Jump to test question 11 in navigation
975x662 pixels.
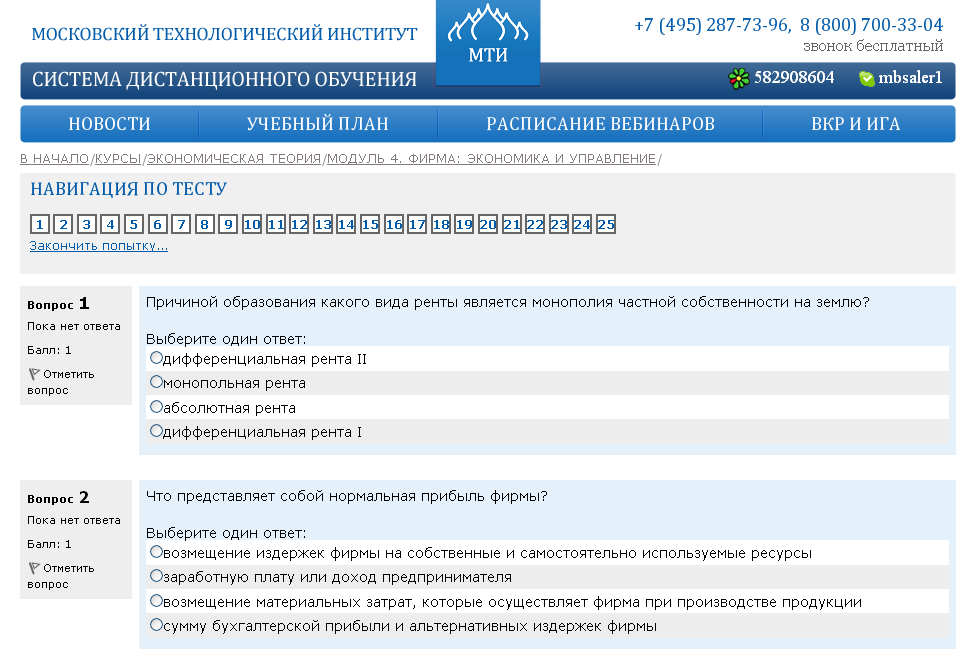pyautogui.click(x=276, y=224)
